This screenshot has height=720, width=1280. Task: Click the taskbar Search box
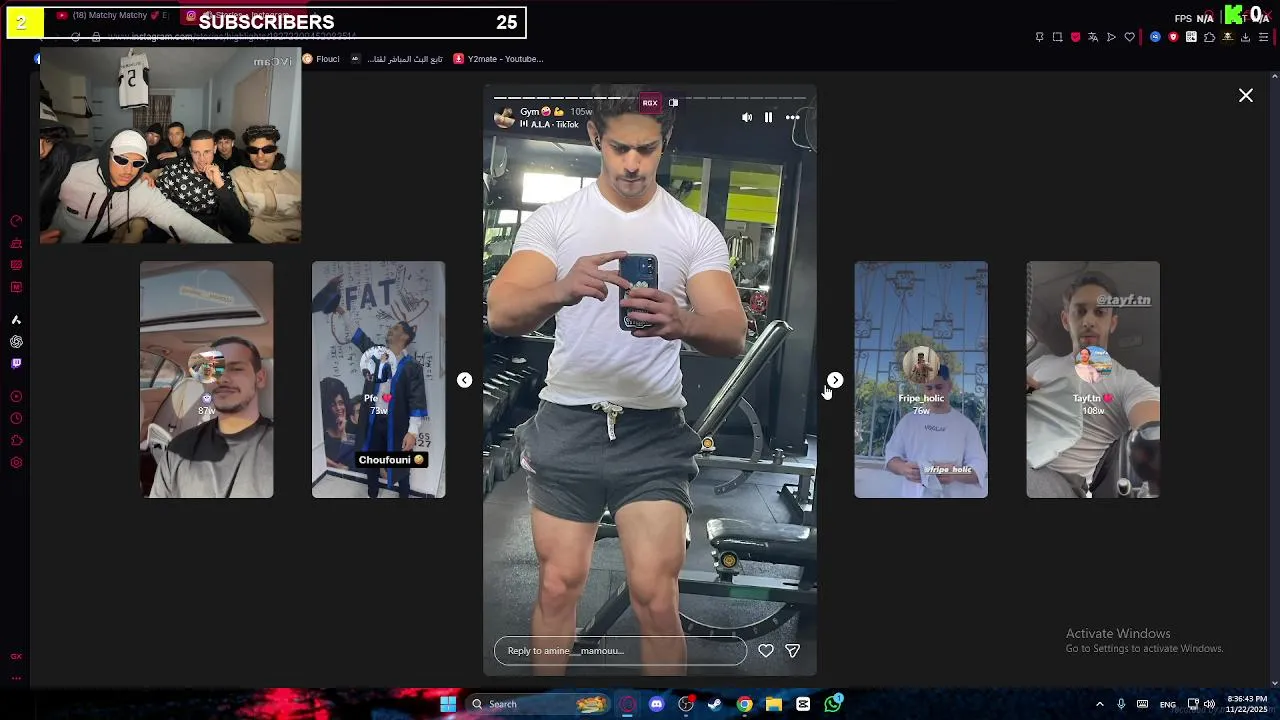point(538,704)
